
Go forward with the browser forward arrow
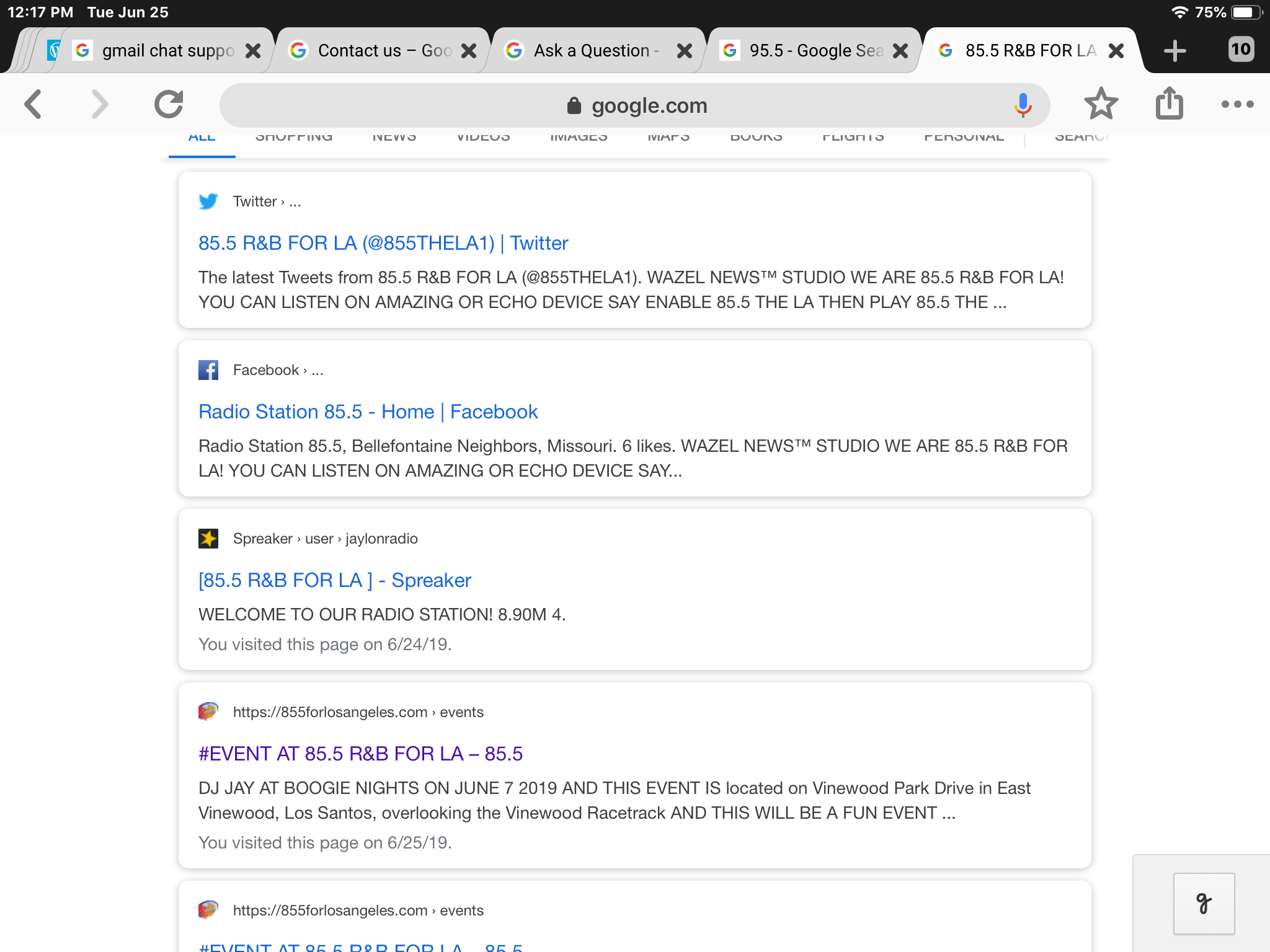pyautogui.click(x=99, y=104)
